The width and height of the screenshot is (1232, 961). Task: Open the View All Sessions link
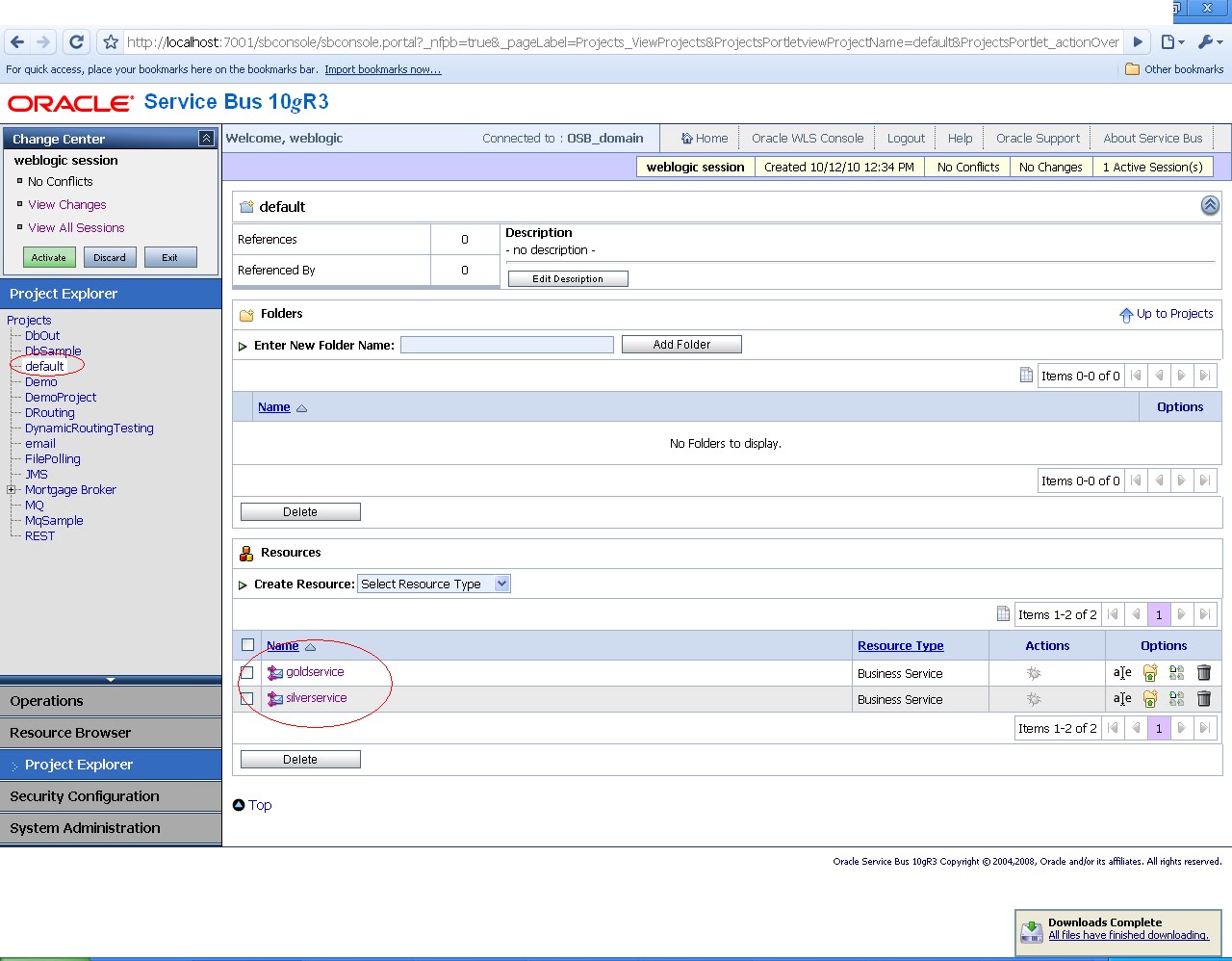(x=76, y=227)
